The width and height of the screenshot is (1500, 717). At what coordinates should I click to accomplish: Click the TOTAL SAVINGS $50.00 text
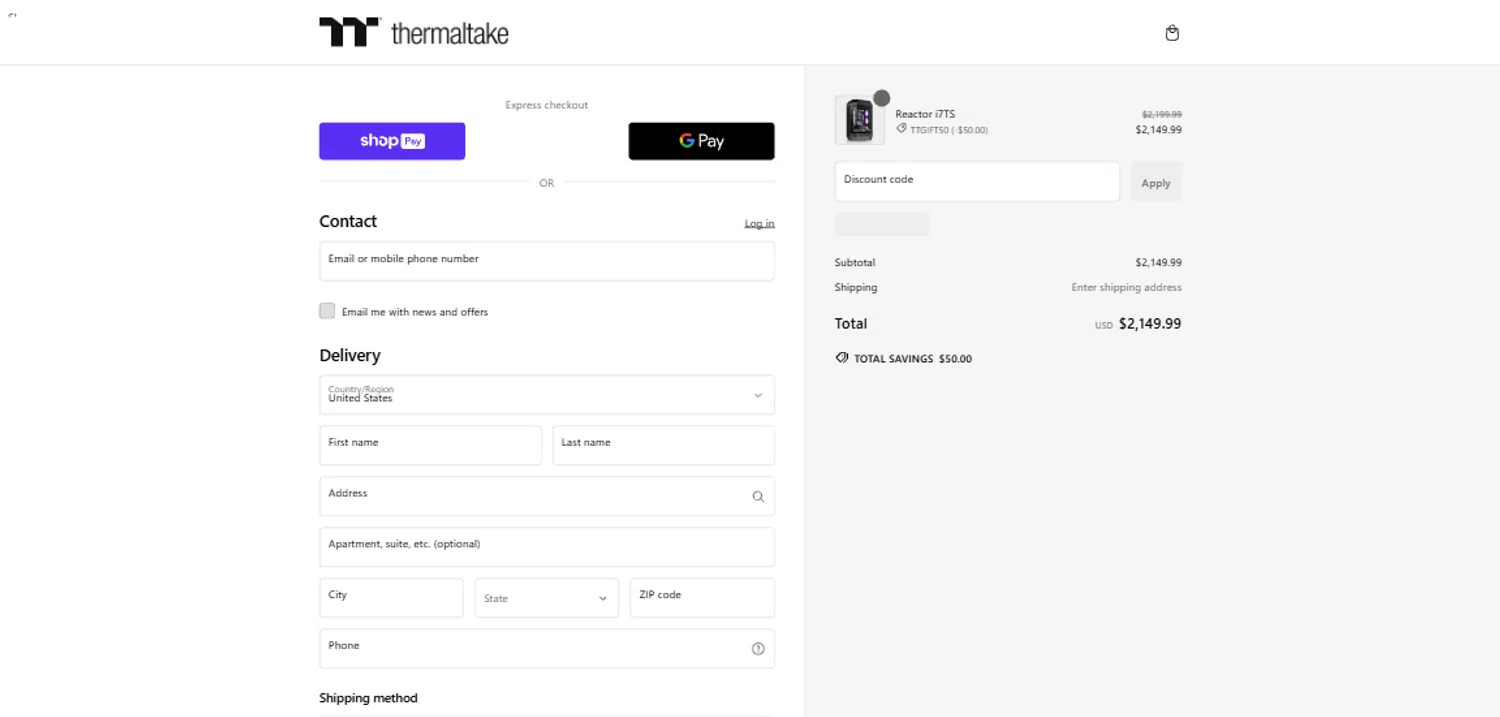913,358
